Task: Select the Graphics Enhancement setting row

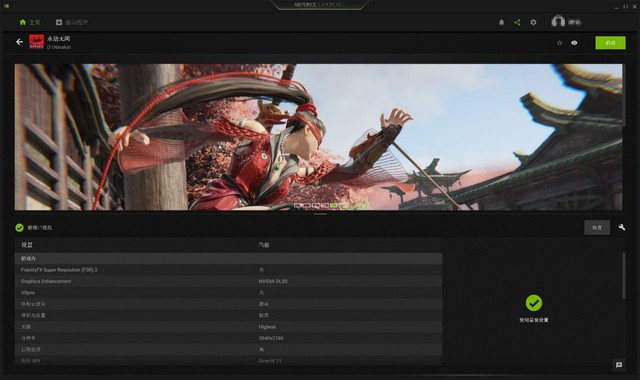Action: point(229,281)
